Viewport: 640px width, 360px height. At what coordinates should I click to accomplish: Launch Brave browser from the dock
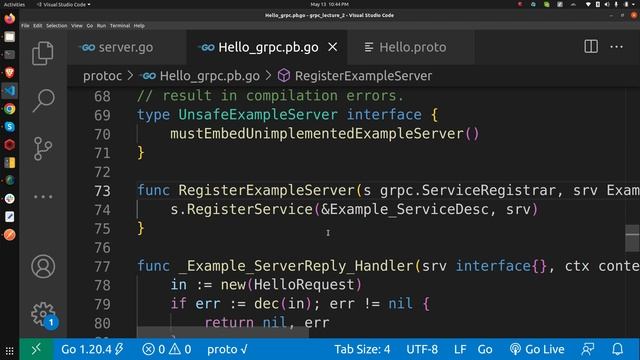pyautogui.click(x=10, y=73)
